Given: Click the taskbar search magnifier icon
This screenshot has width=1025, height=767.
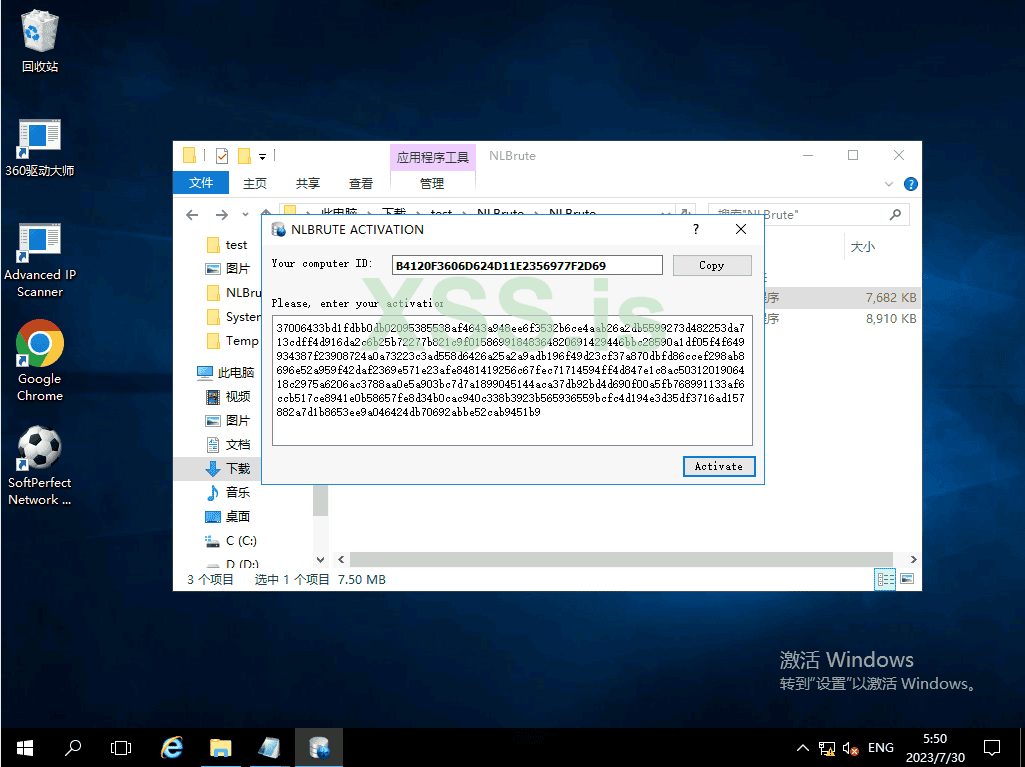Looking at the screenshot, I should tap(73, 747).
